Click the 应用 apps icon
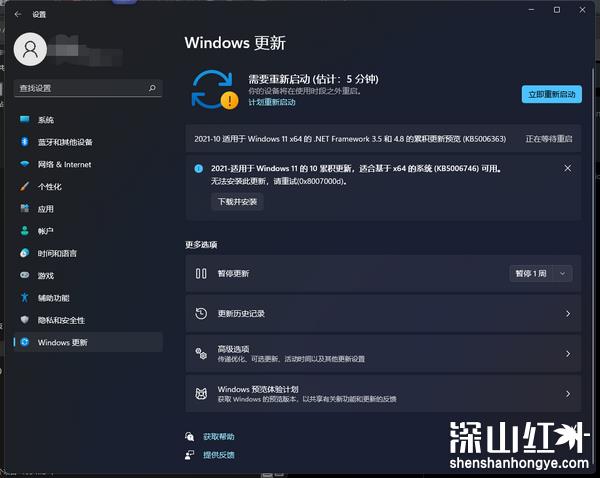The width and height of the screenshot is (600, 478). 24,208
